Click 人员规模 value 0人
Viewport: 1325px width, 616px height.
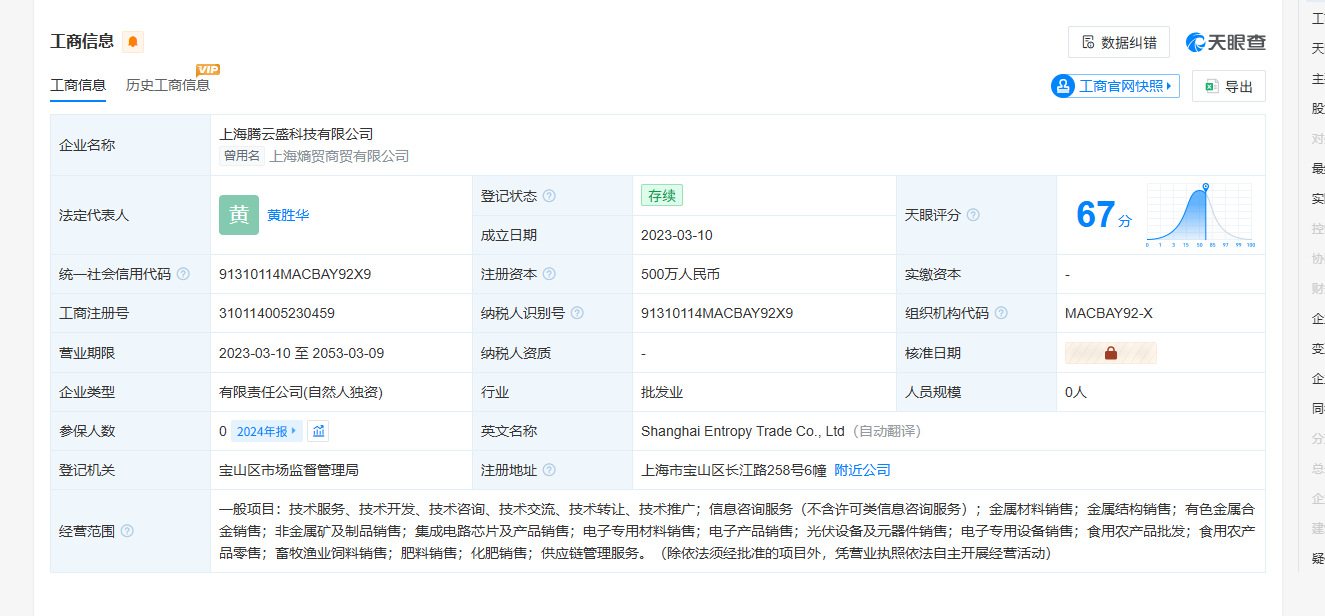(x=1076, y=392)
